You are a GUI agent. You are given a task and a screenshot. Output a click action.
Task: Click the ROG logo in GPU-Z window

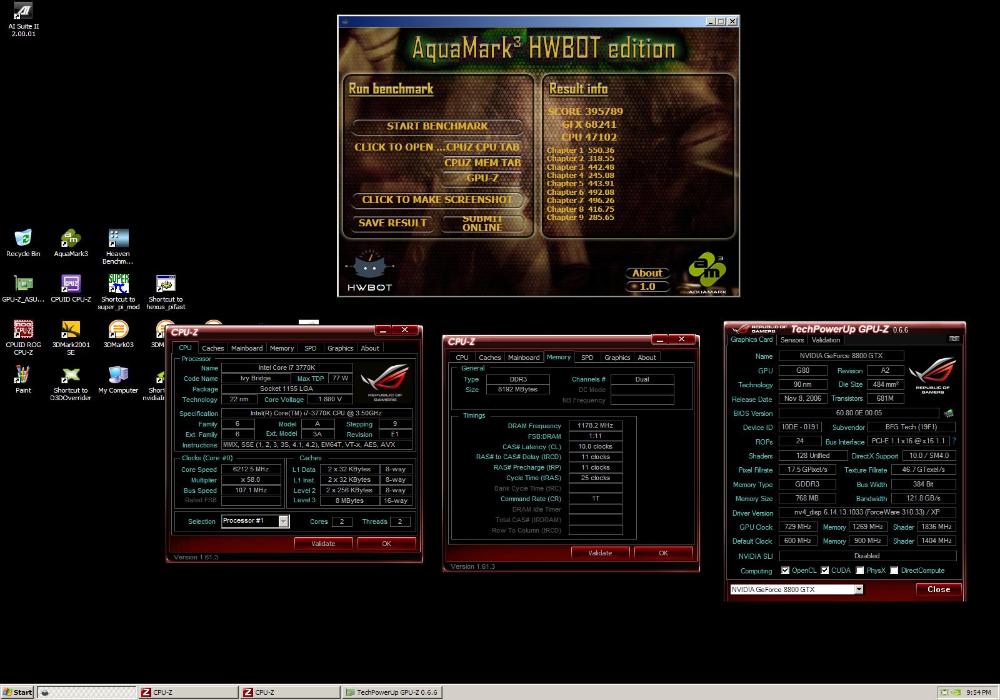tap(932, 375)
